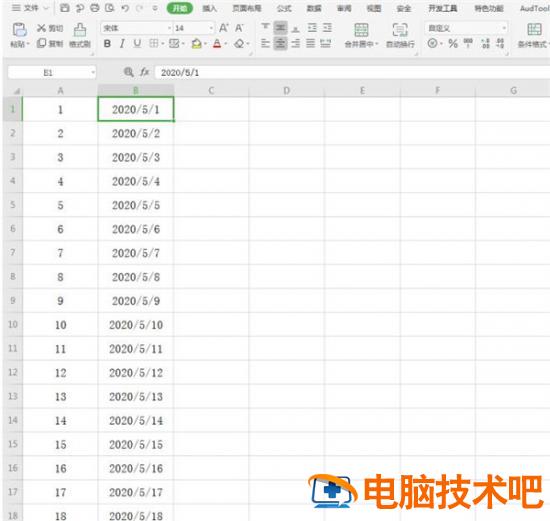Click the Copy (复制) button
The width and height of the screenshot is (550, 521).
50,43
